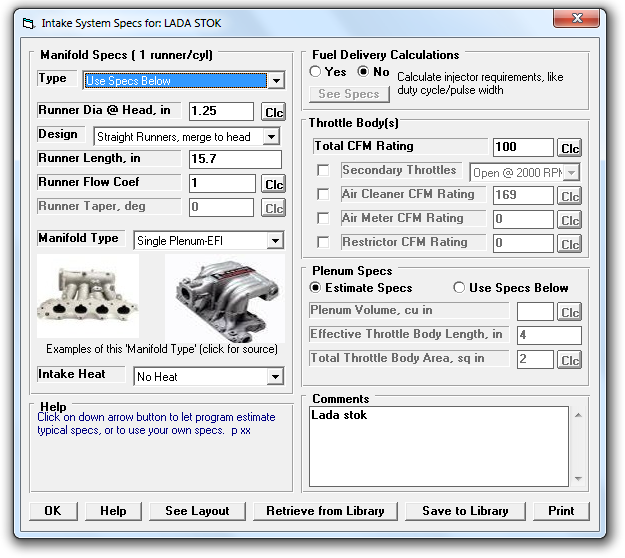Enable the Air Cleaner CFM Rating checkbox
The image size is (625, 558).
pos(323,195)
